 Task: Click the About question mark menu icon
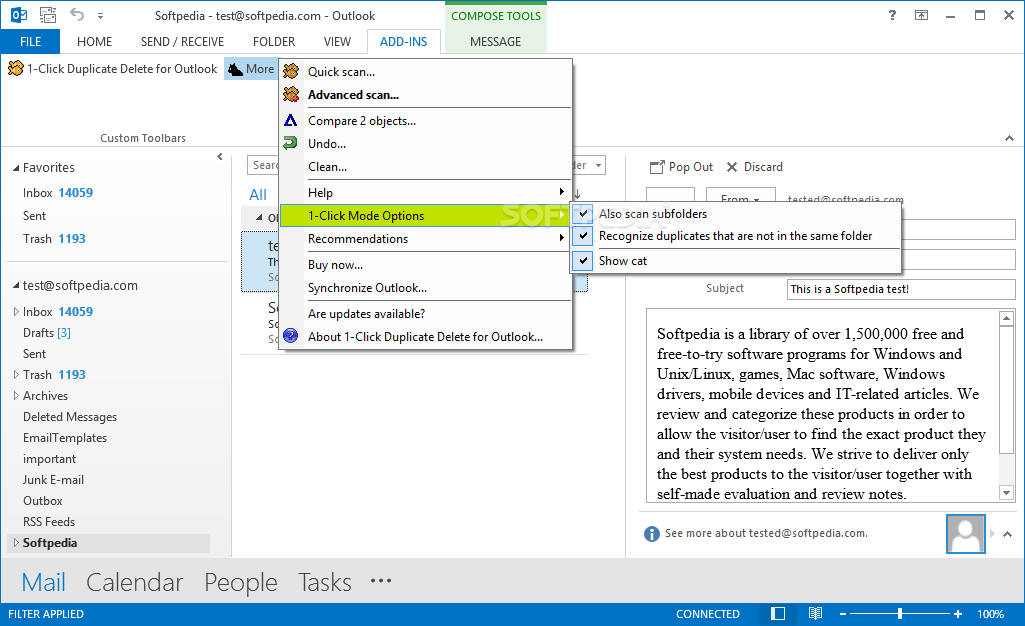(291, 337)
